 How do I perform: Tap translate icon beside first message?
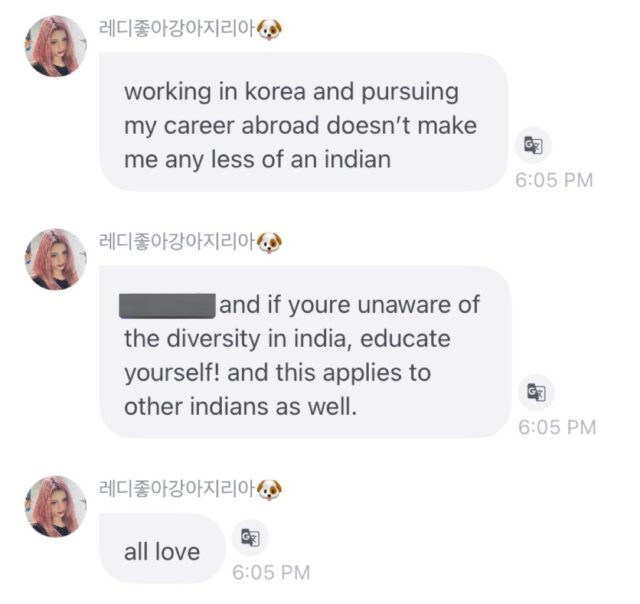pos(533,145)
